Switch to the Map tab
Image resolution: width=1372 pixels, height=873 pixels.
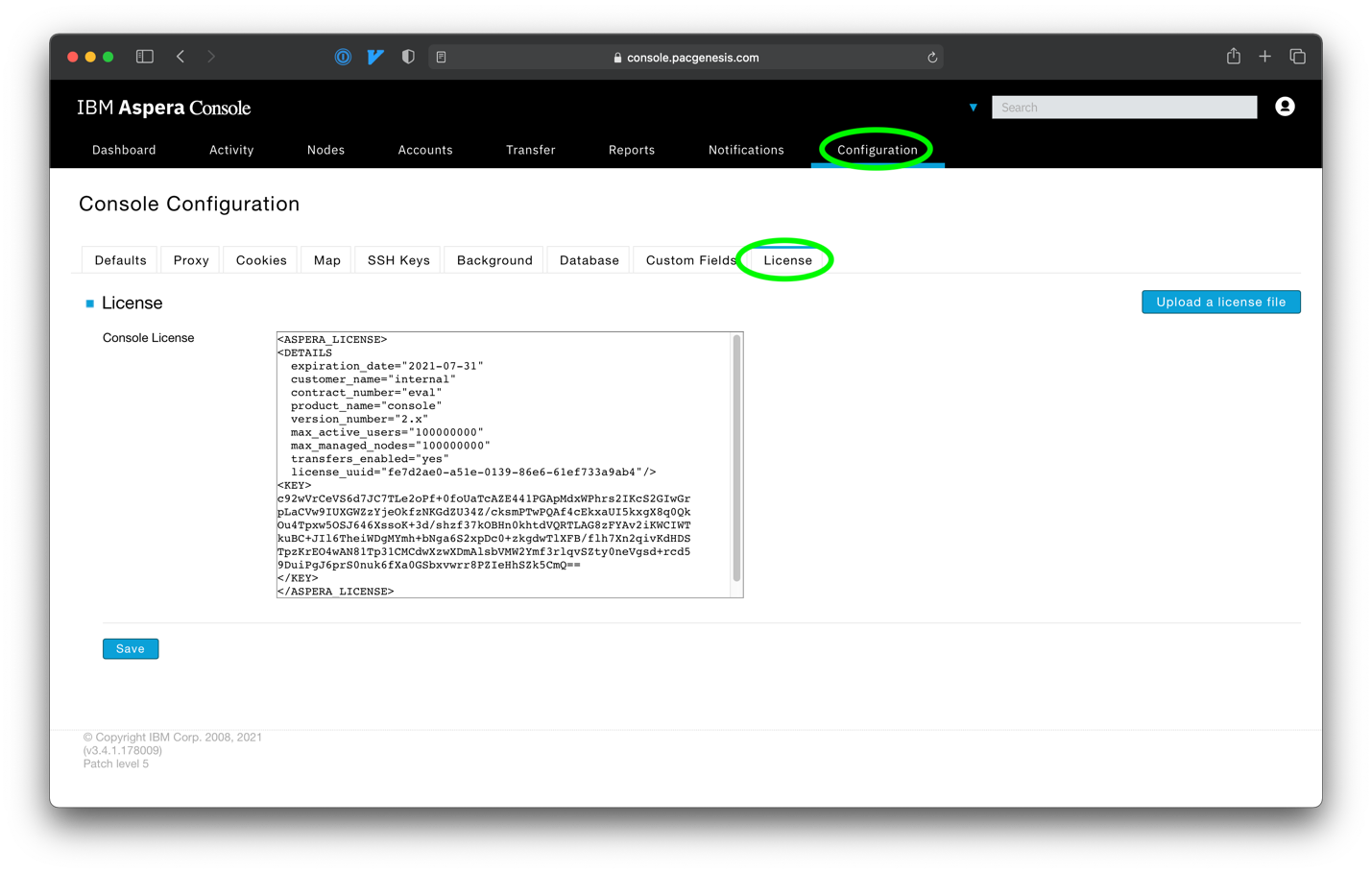[x=327, y=260]
